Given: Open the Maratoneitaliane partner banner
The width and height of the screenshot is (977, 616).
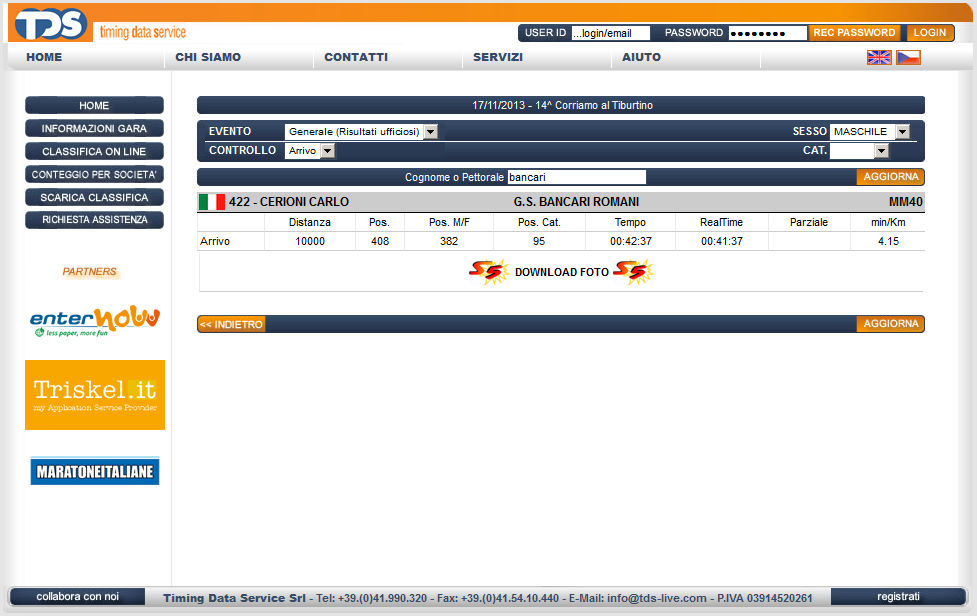Looking at the screenshot, I should (95, 471).
